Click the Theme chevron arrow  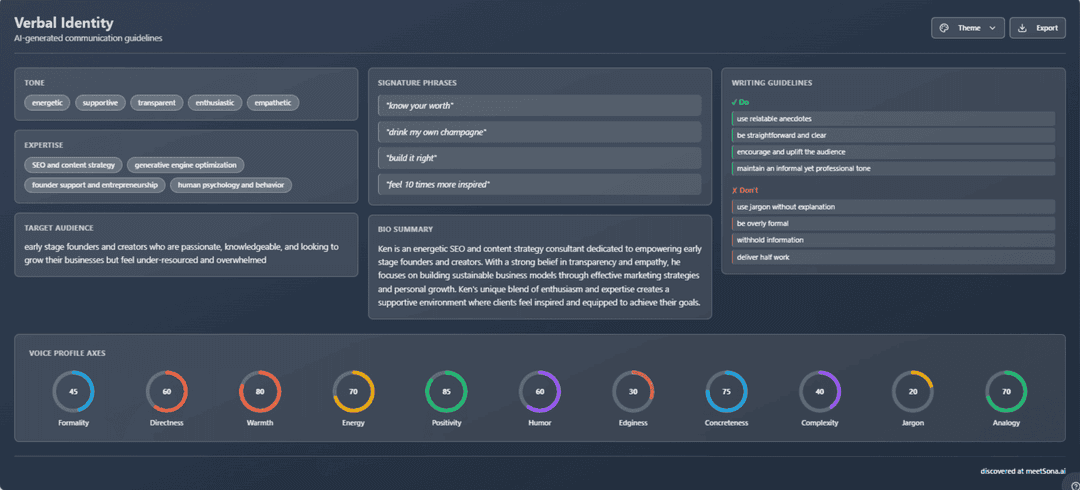pyautogui.click(x=992, y=28)
